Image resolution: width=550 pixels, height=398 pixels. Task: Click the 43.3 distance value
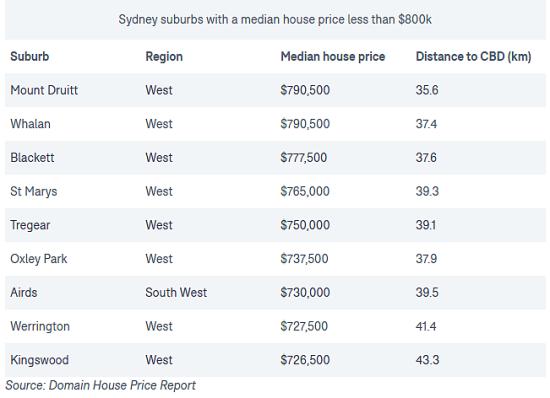pyautogui.click(x=427, y=360)
